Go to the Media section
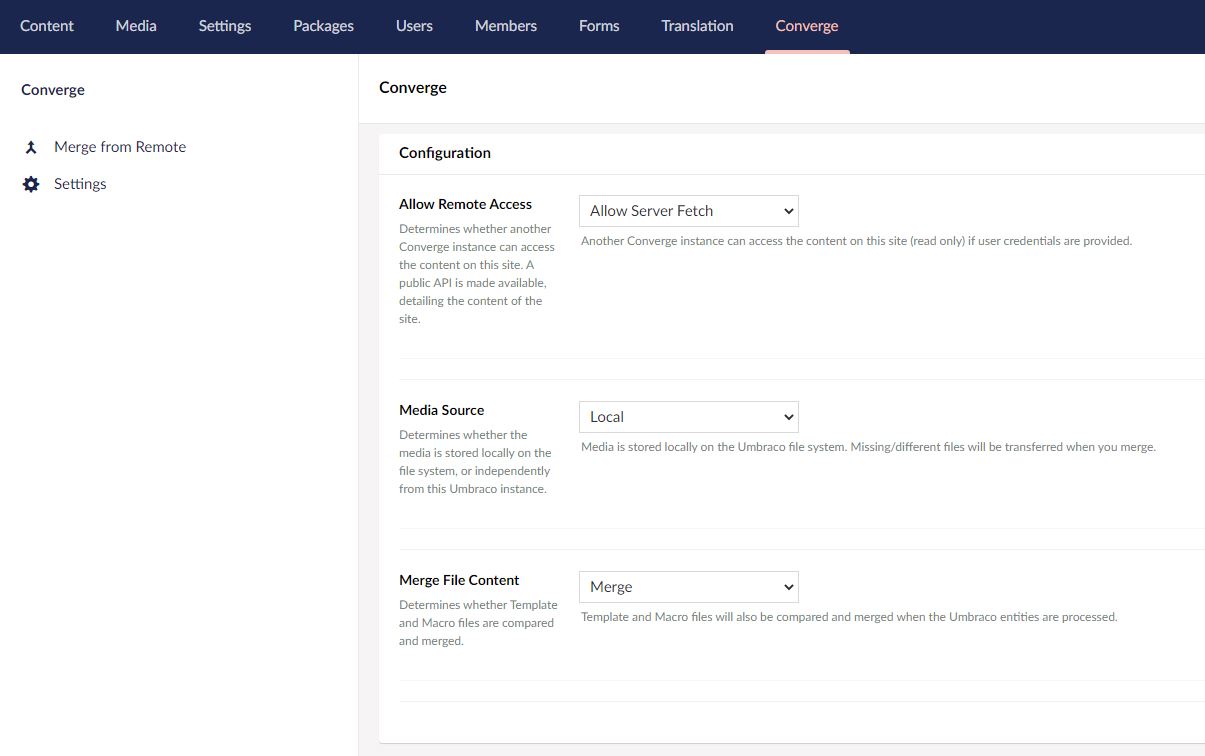Viewport: 1205px width, 756px height. click(x=136, y=26)
